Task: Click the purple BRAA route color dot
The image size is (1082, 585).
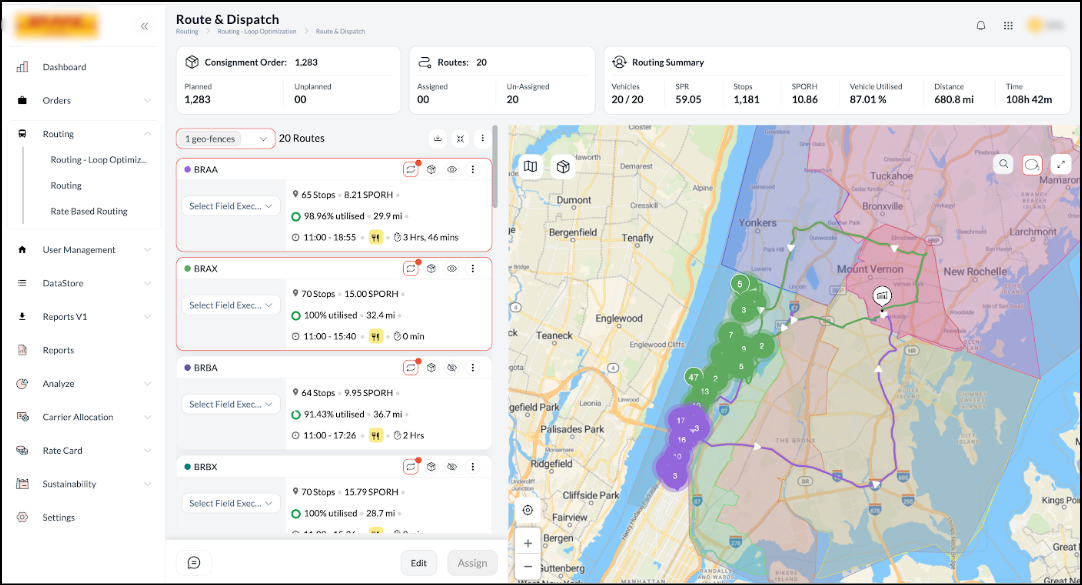Action: click(x=188, y=169)
